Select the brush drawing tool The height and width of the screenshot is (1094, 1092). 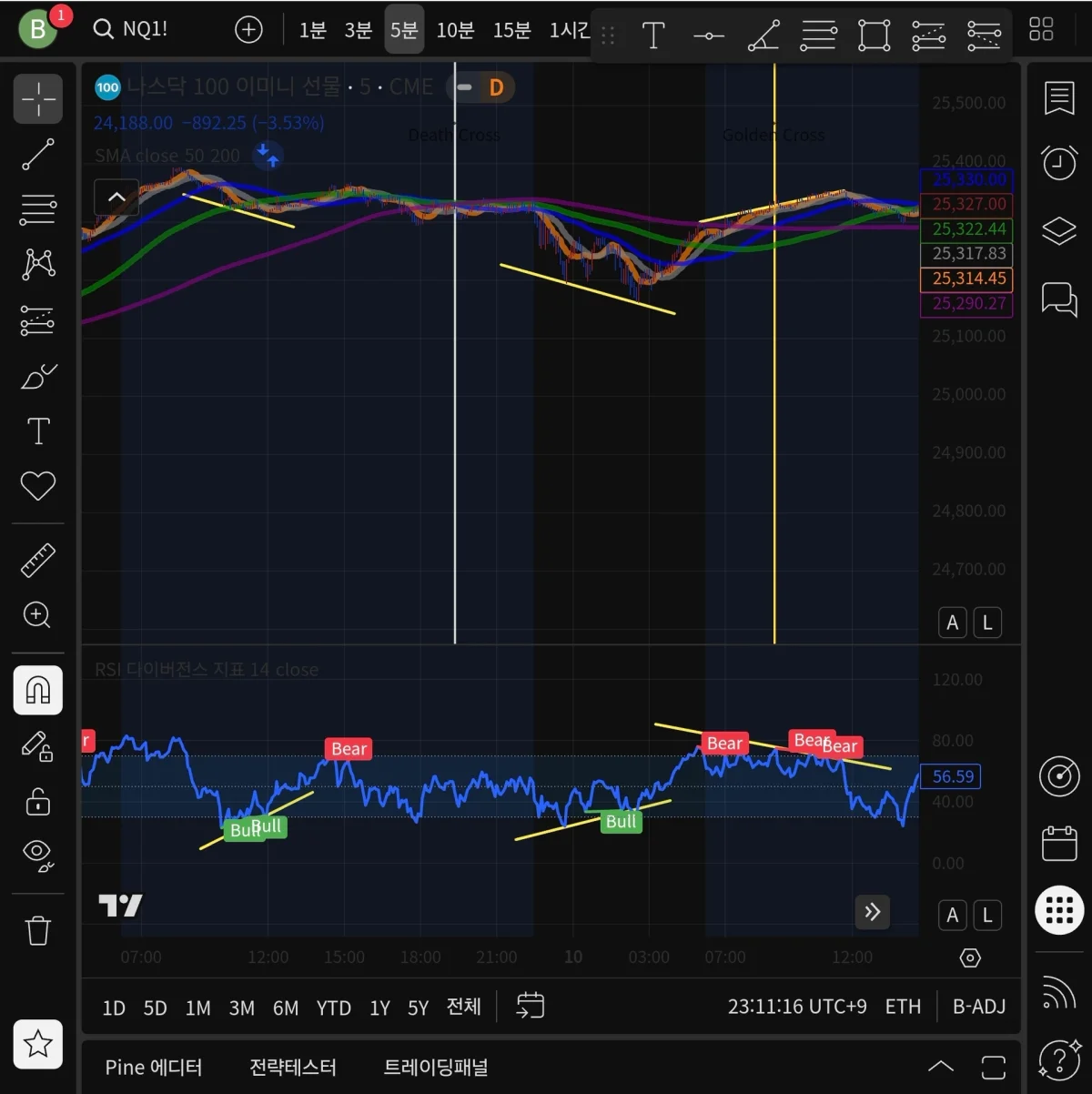[38, 376]
